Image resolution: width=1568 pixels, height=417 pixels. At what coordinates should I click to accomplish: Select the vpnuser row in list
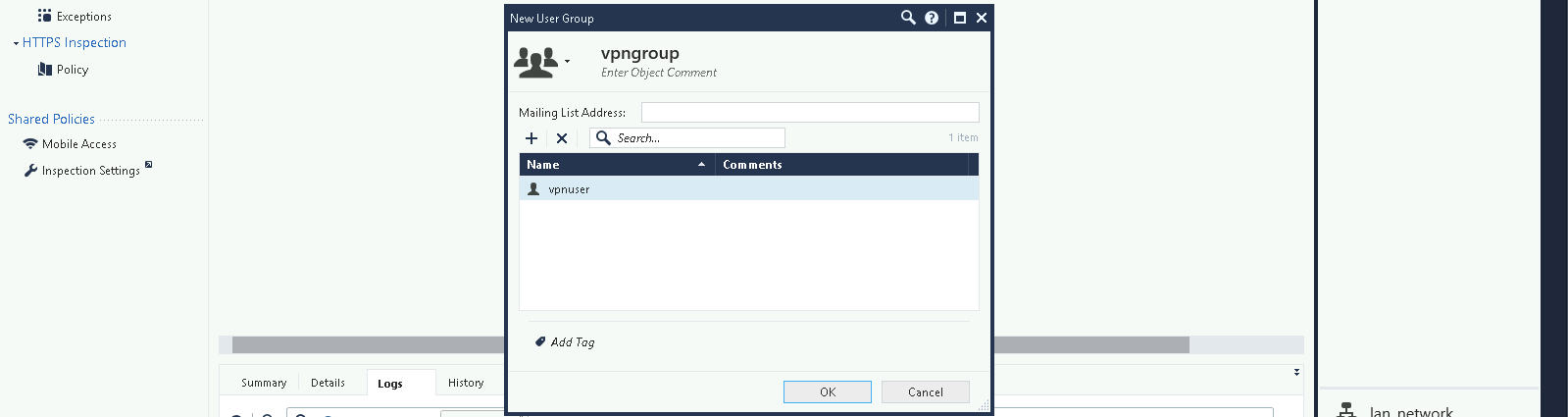point(748,189)
